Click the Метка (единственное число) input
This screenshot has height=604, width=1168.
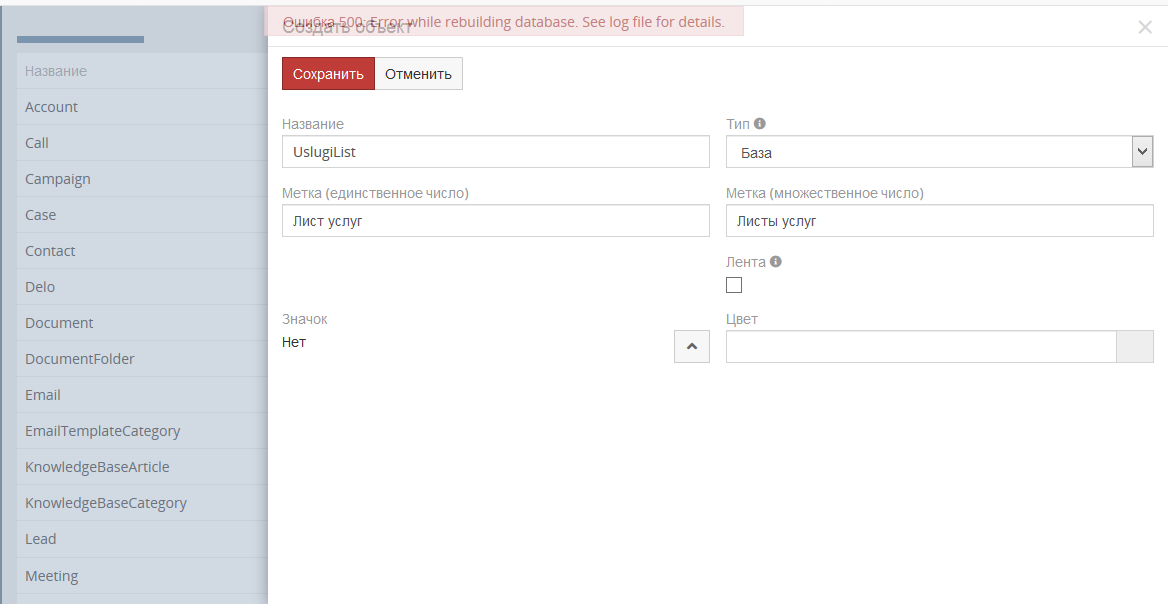pos(495,221)
